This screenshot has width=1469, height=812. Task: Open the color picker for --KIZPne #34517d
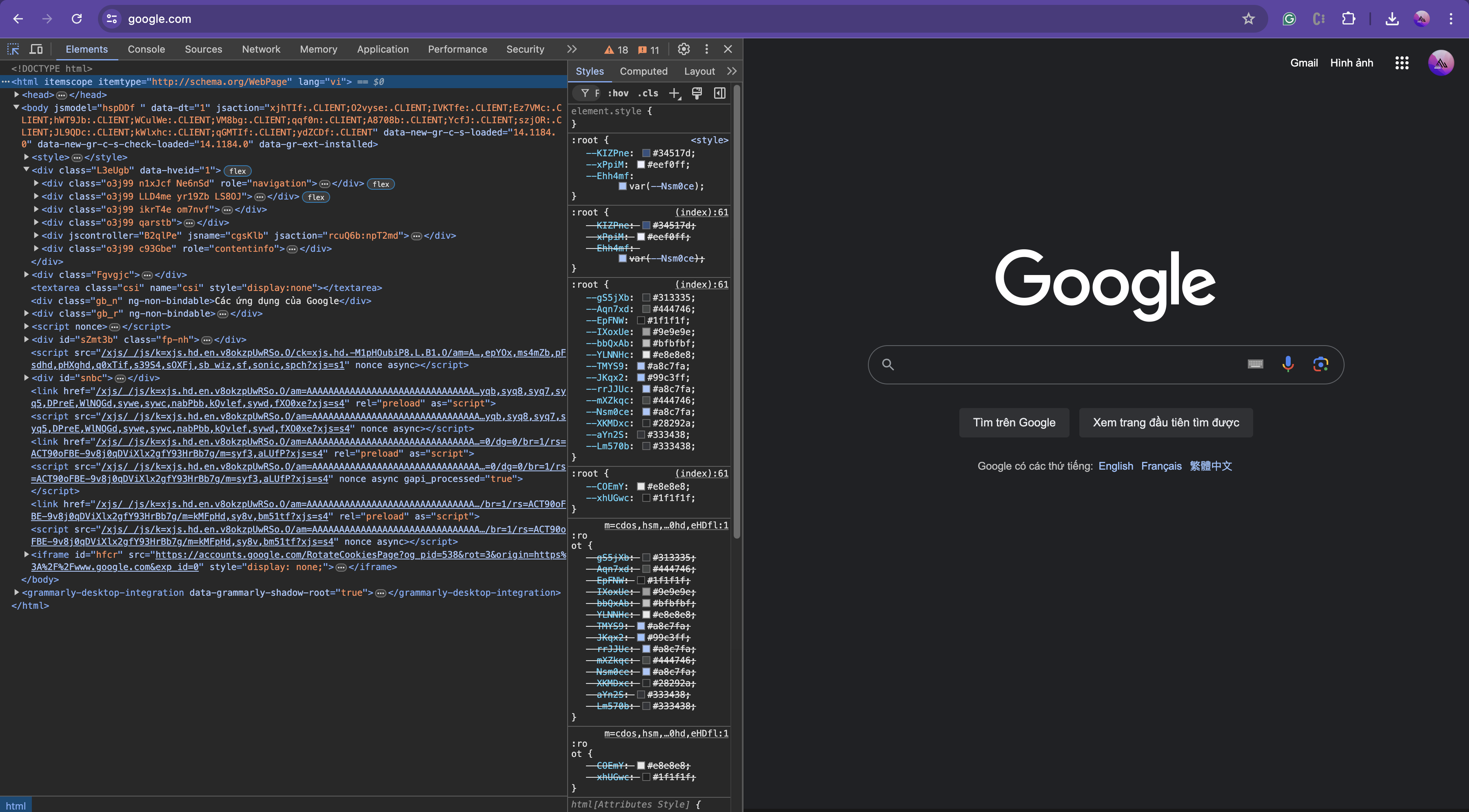(x=646, y=153)
